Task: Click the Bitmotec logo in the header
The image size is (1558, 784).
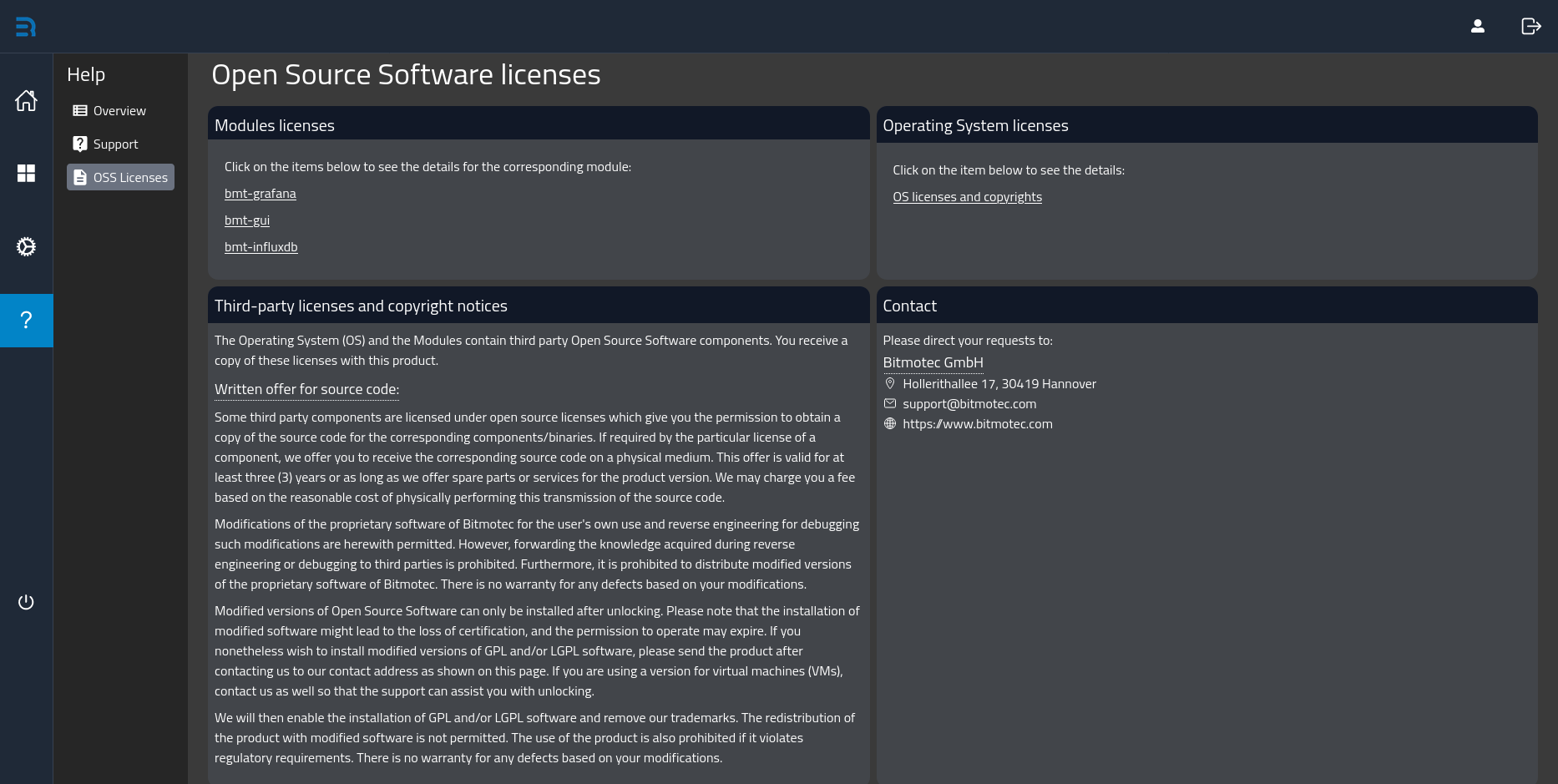Action: pos(26,27)
